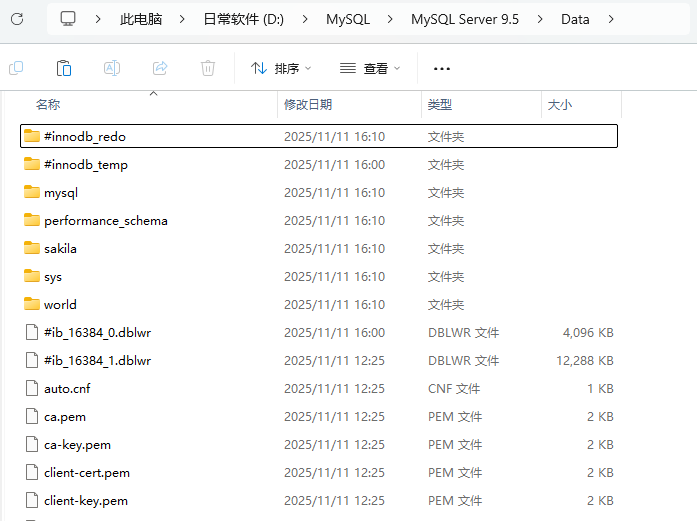Sort by 类型 column header
The image size is (697, 529).
click(440, 105)
